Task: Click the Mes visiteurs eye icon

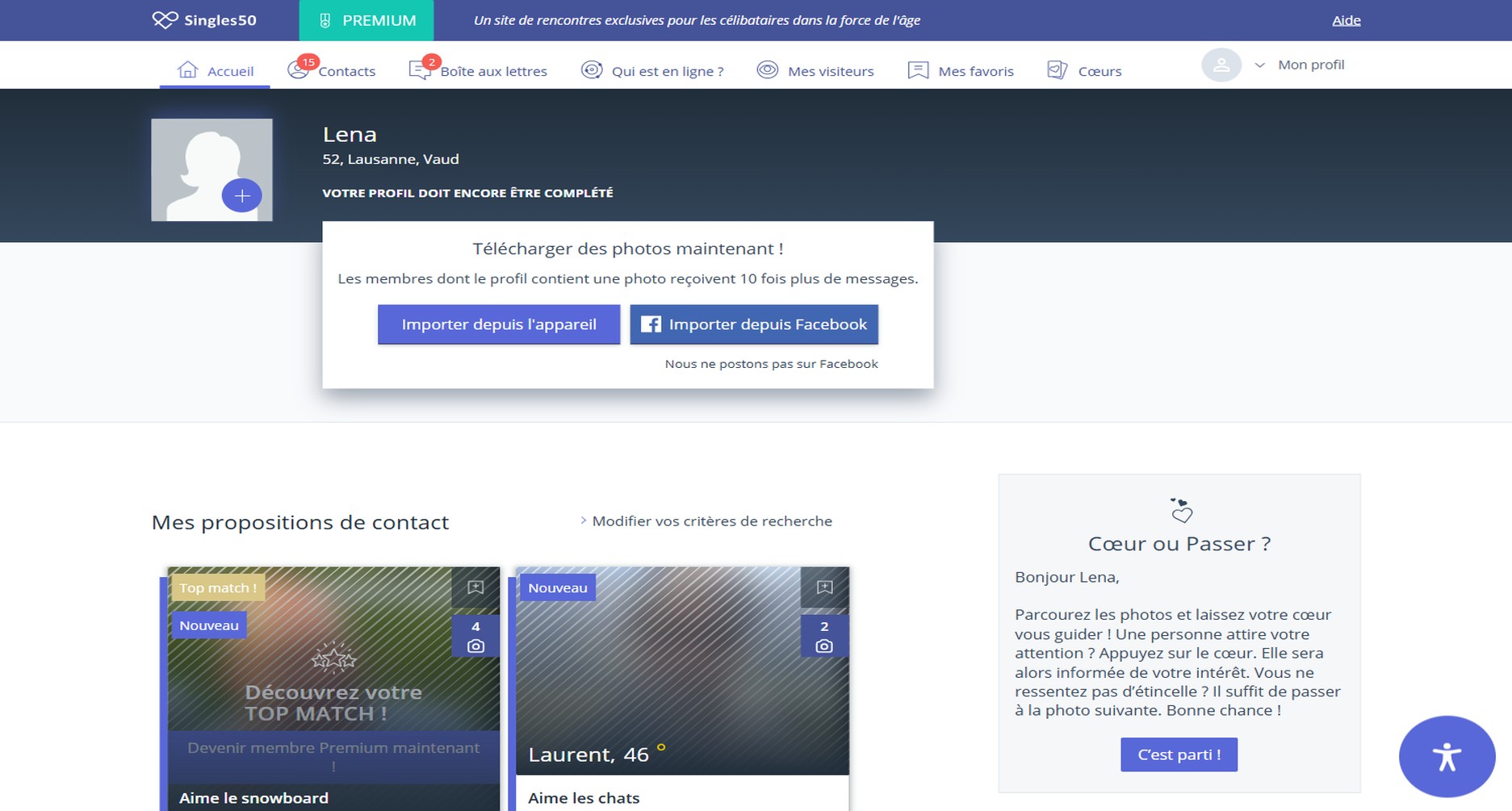Action: [x=767, y=70]
